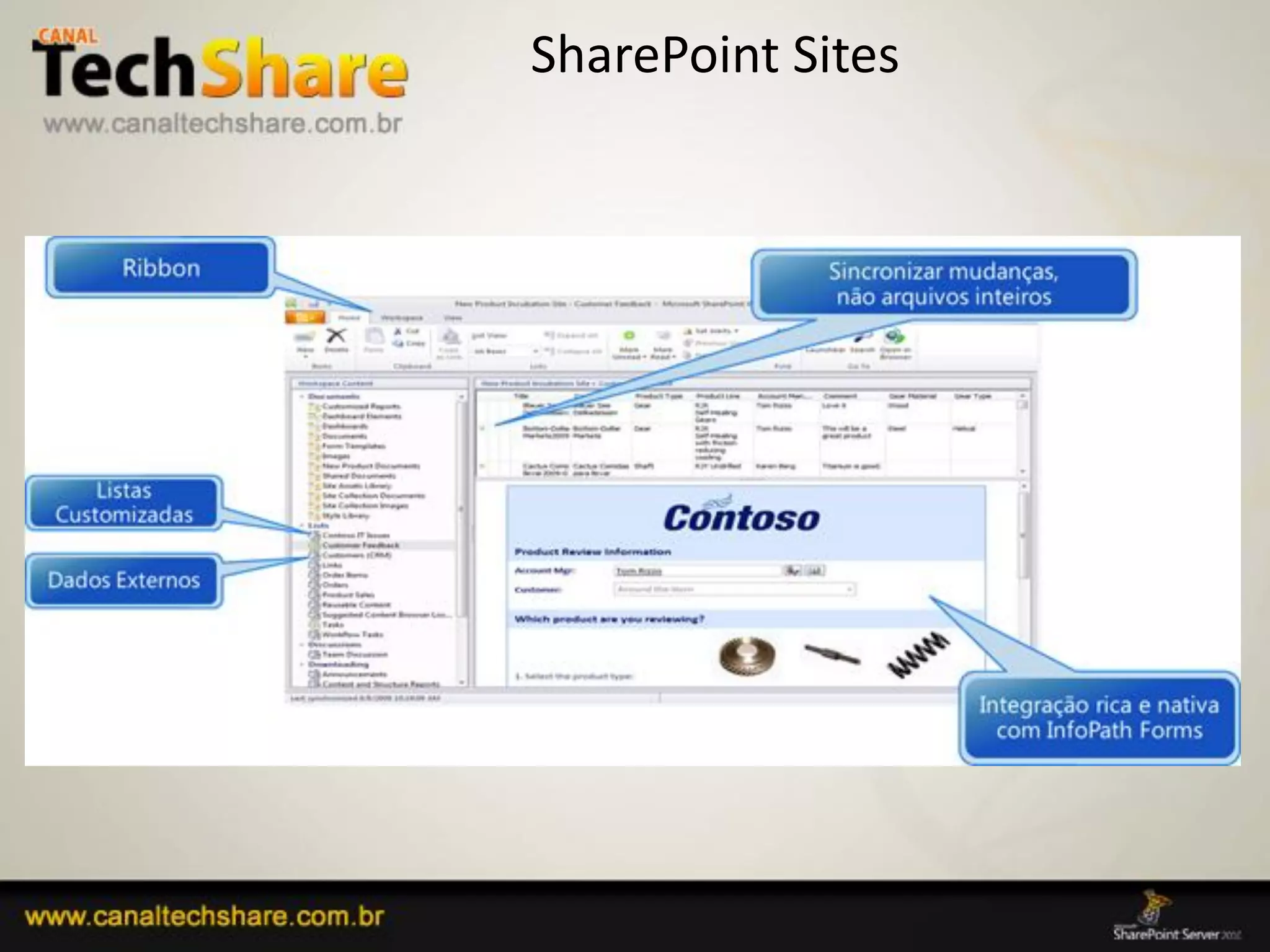Select the shaft product image
The width and height of the screenshot is (1270, 952).
[832, 654]
